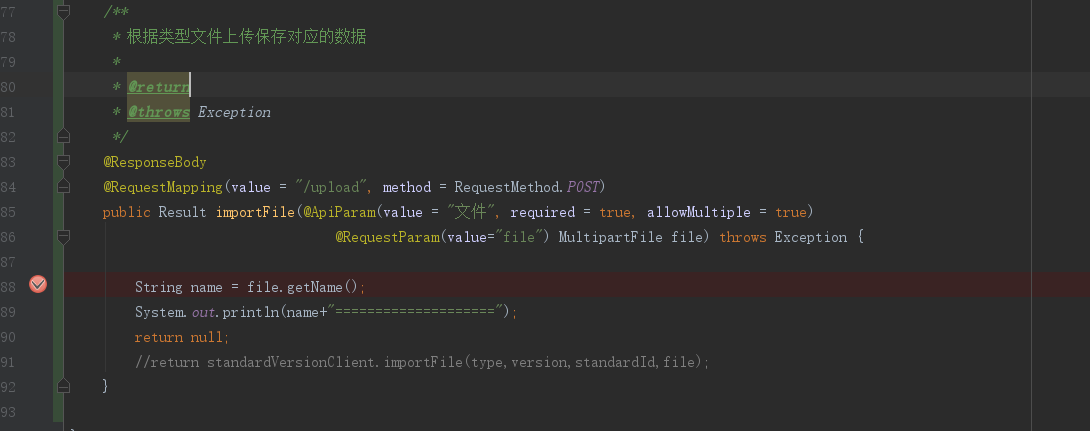Screen dimensions: 1090x431
Task: Click the @RequestMapping annotation
Action: coord(163,187)
